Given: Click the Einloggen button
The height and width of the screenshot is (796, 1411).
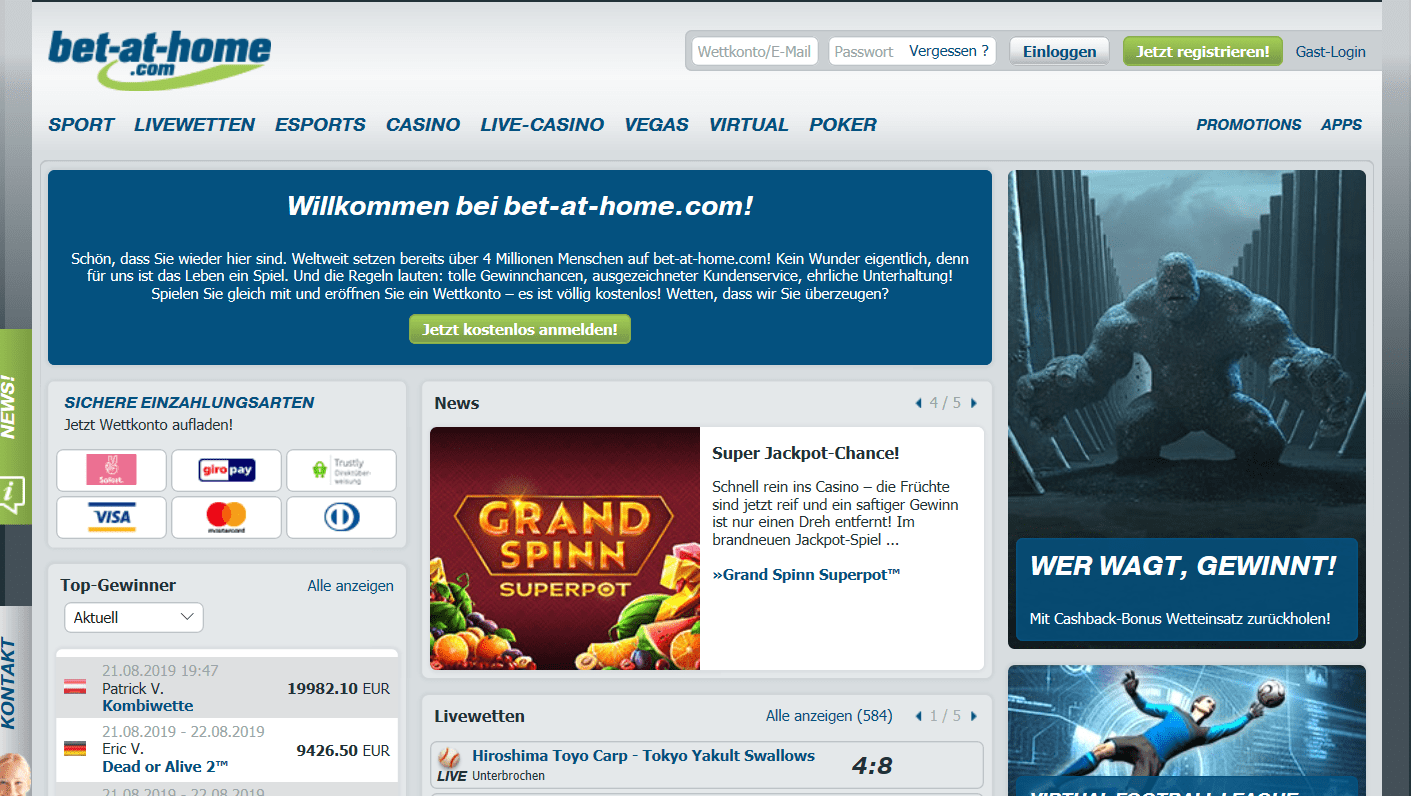Looking at the screenshot, I should tap(1059, 51).
